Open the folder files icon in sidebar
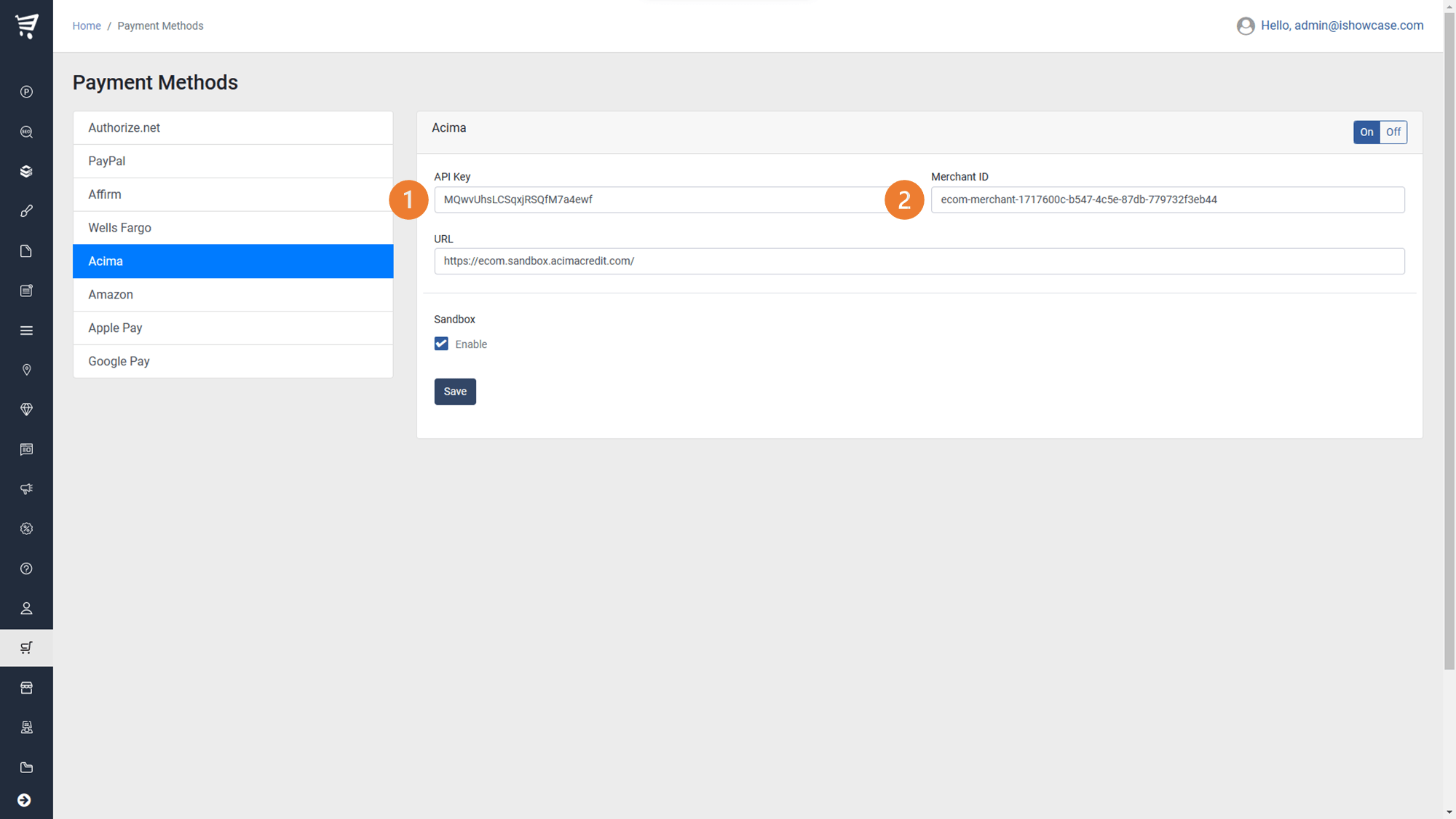The width and height of the screenshot is (1456, 819). pos(26,767)
